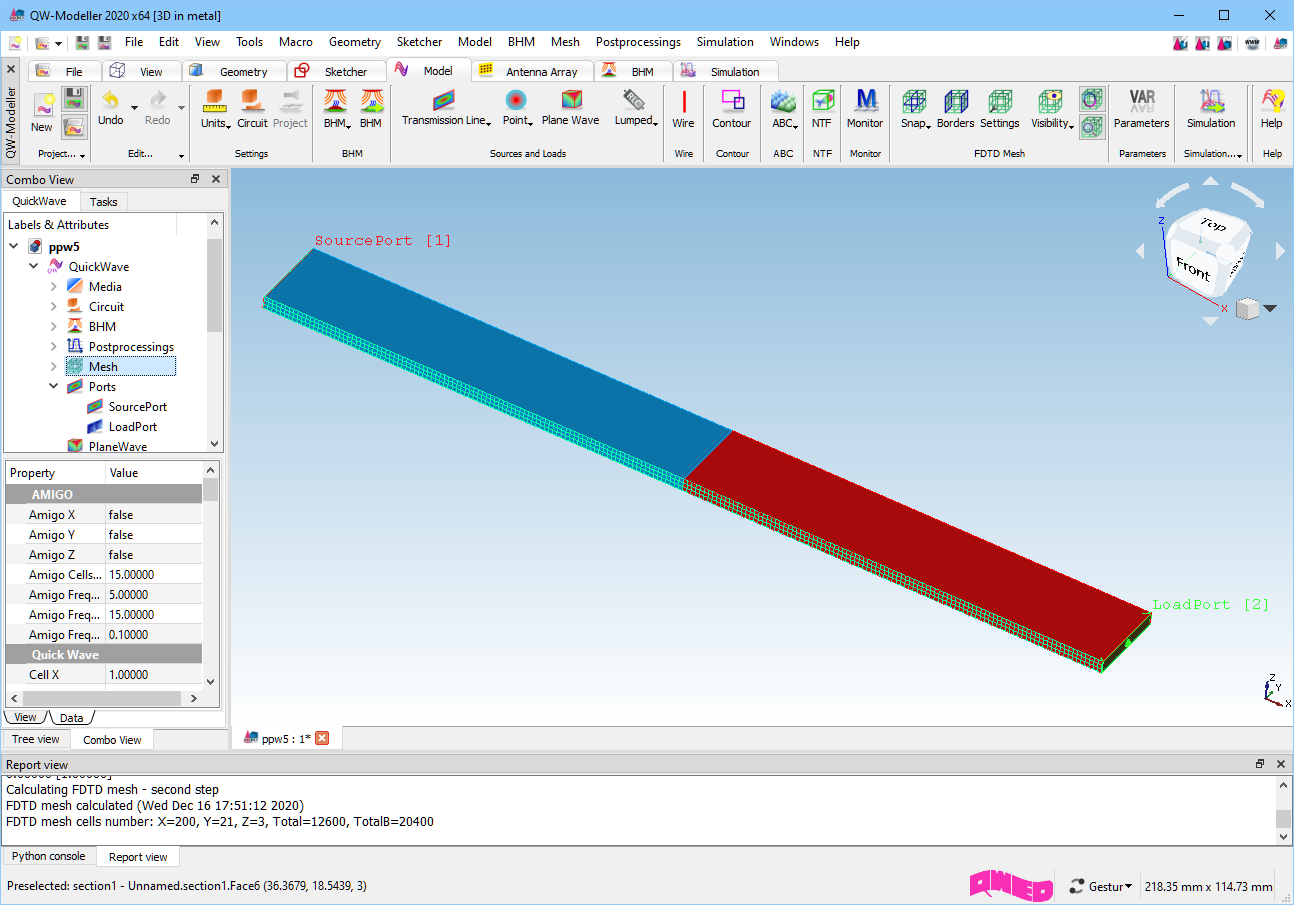
Task: Click the Front face of navigation cube
Action: point(1193,268)
